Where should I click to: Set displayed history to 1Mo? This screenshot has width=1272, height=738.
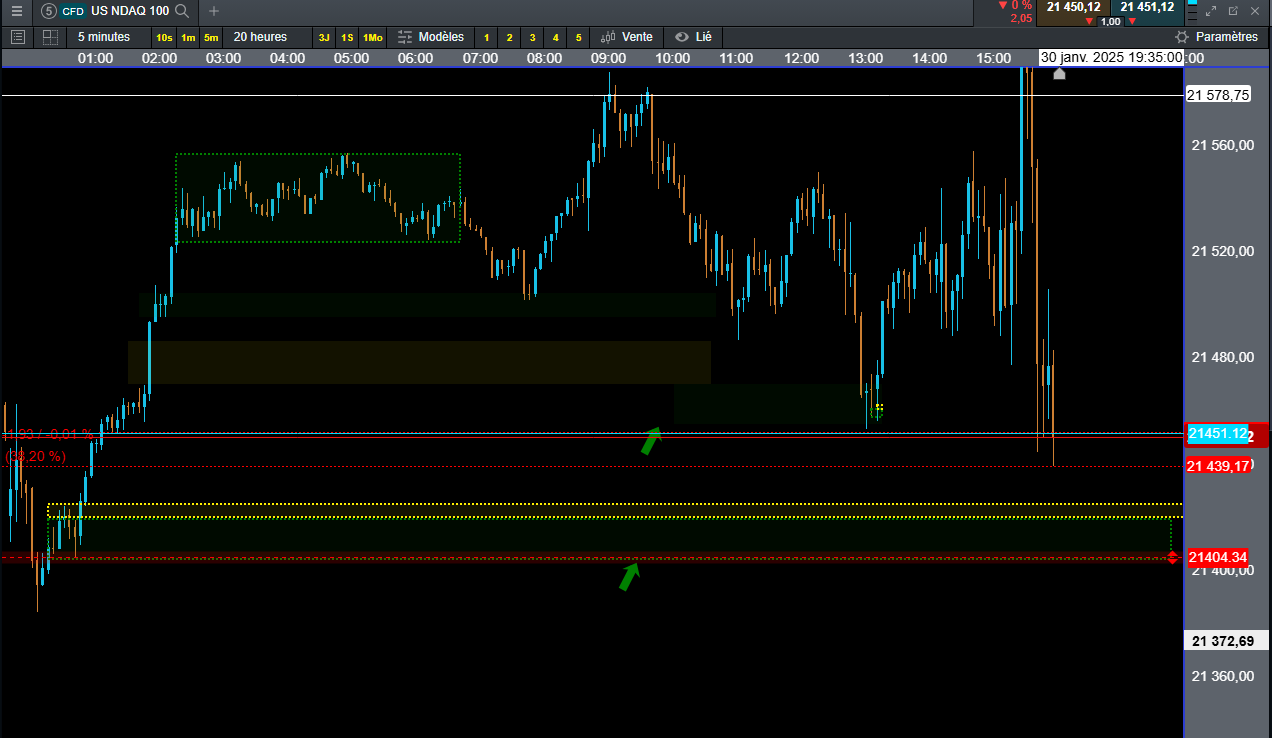[x=373, y=37]
